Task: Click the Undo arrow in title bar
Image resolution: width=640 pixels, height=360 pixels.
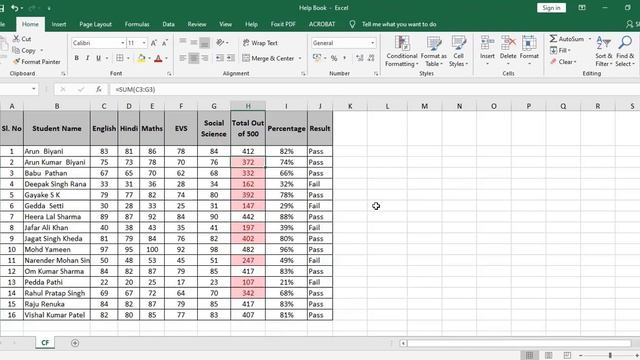Action: (x=14, y=8)
